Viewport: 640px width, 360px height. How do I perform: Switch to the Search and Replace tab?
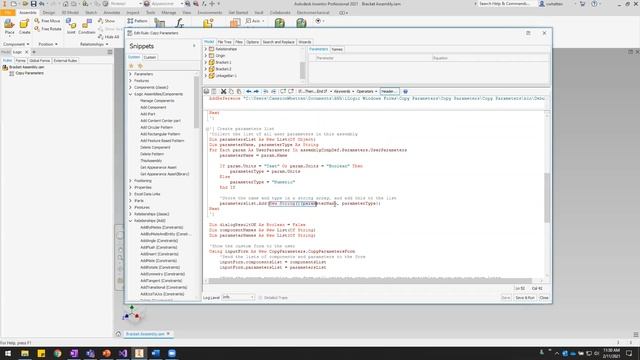pos(278,42)
